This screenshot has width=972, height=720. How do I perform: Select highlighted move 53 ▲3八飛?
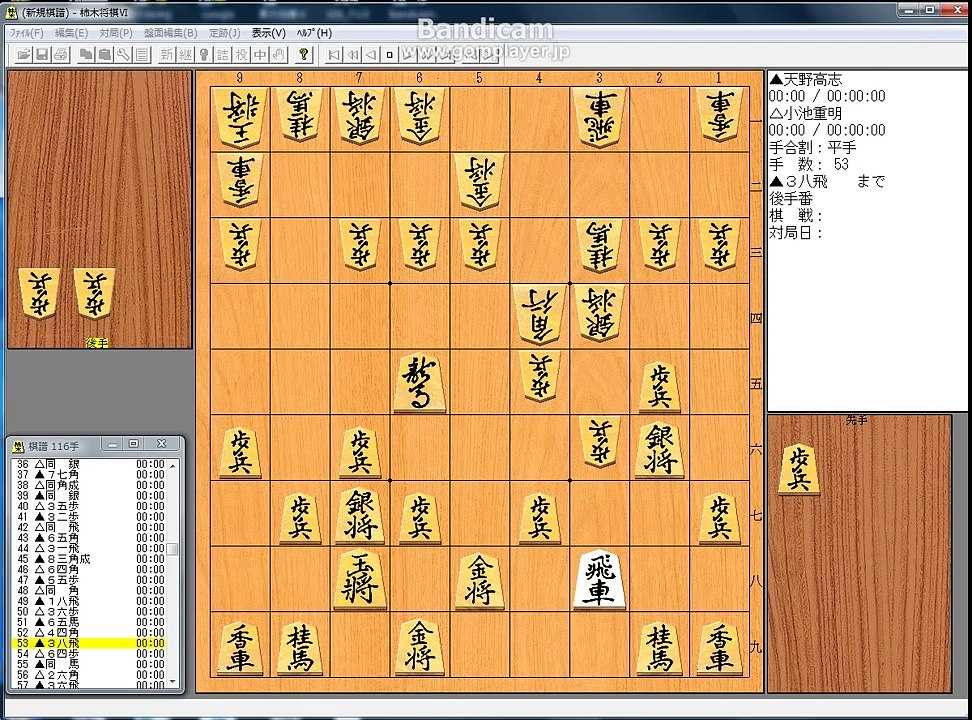[x=90, y=643]
